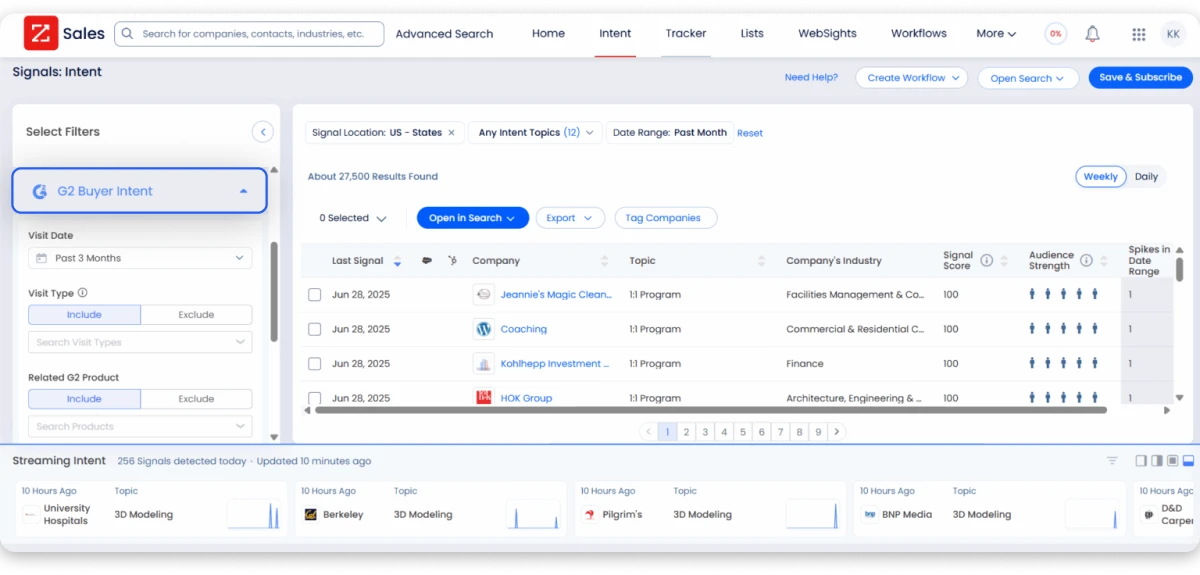Expand the Open Search dropdown in header
This screenshot has width=1200, height=575.
pyautogui.click(x=1027, y=78)
